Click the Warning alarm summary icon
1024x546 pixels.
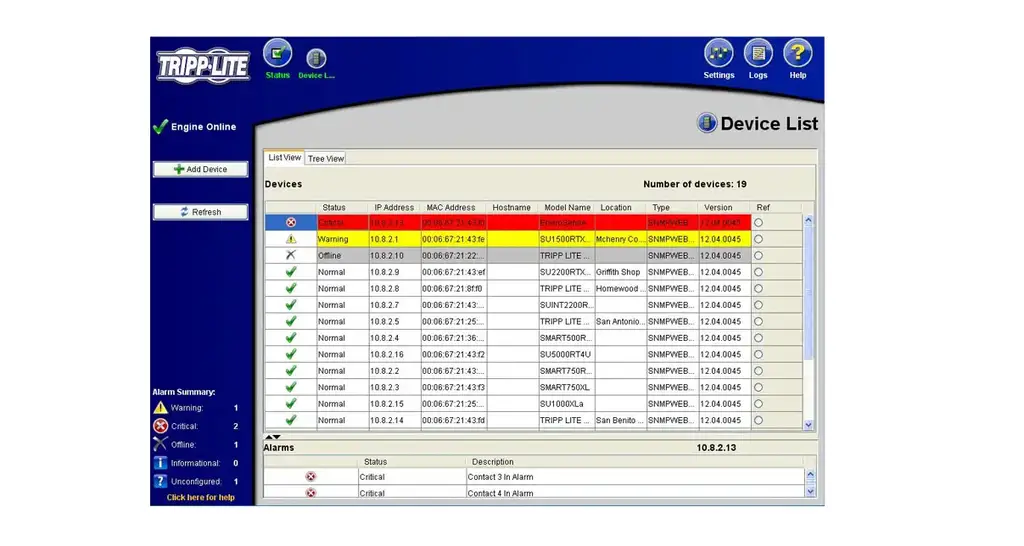click(161, 408)
